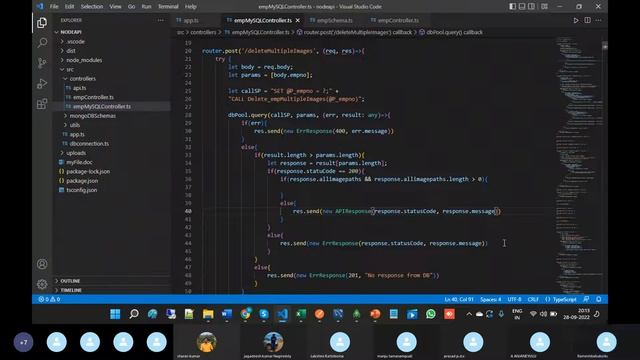Expand the uploads folder

(x=76, y=153)
